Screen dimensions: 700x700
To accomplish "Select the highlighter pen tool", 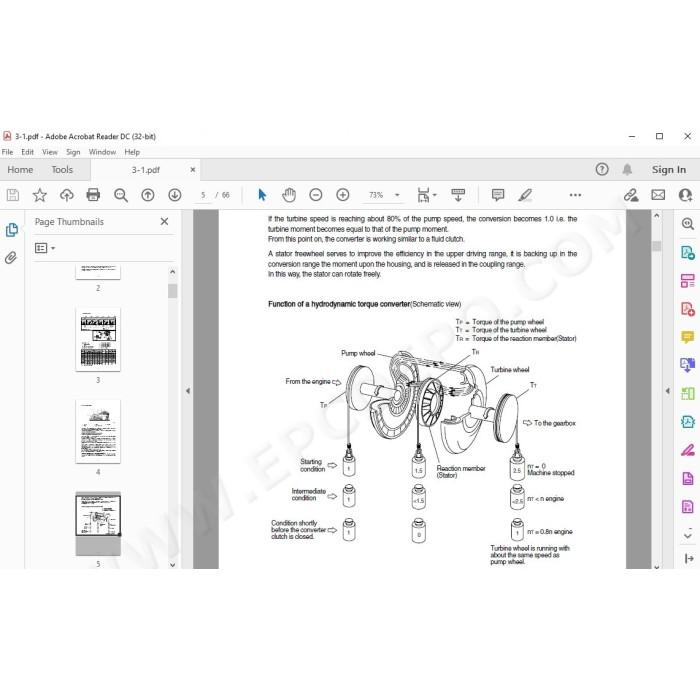I will [525, 195].
